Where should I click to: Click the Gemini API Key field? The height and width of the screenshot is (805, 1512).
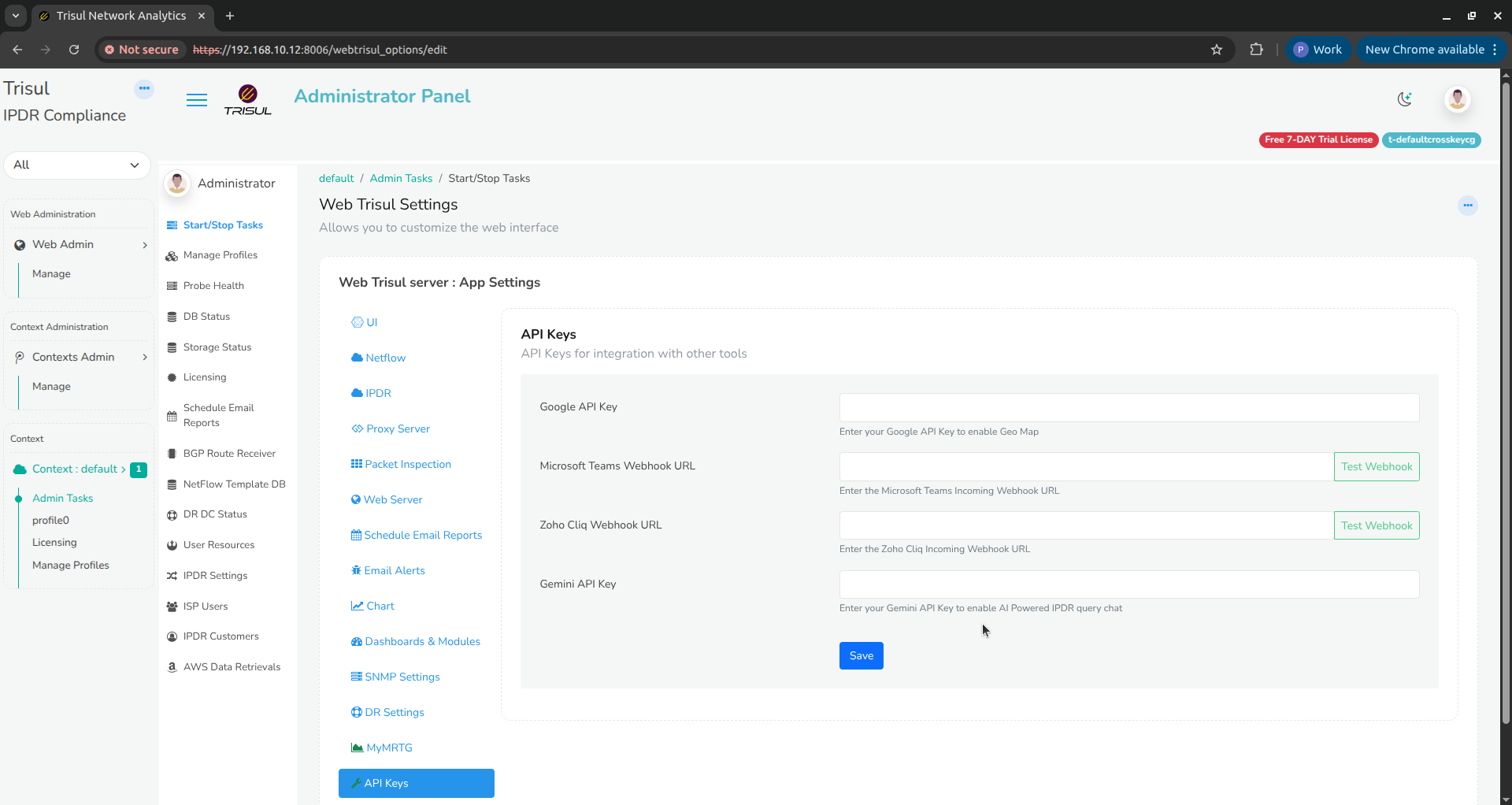click(x=1129, y=584)
